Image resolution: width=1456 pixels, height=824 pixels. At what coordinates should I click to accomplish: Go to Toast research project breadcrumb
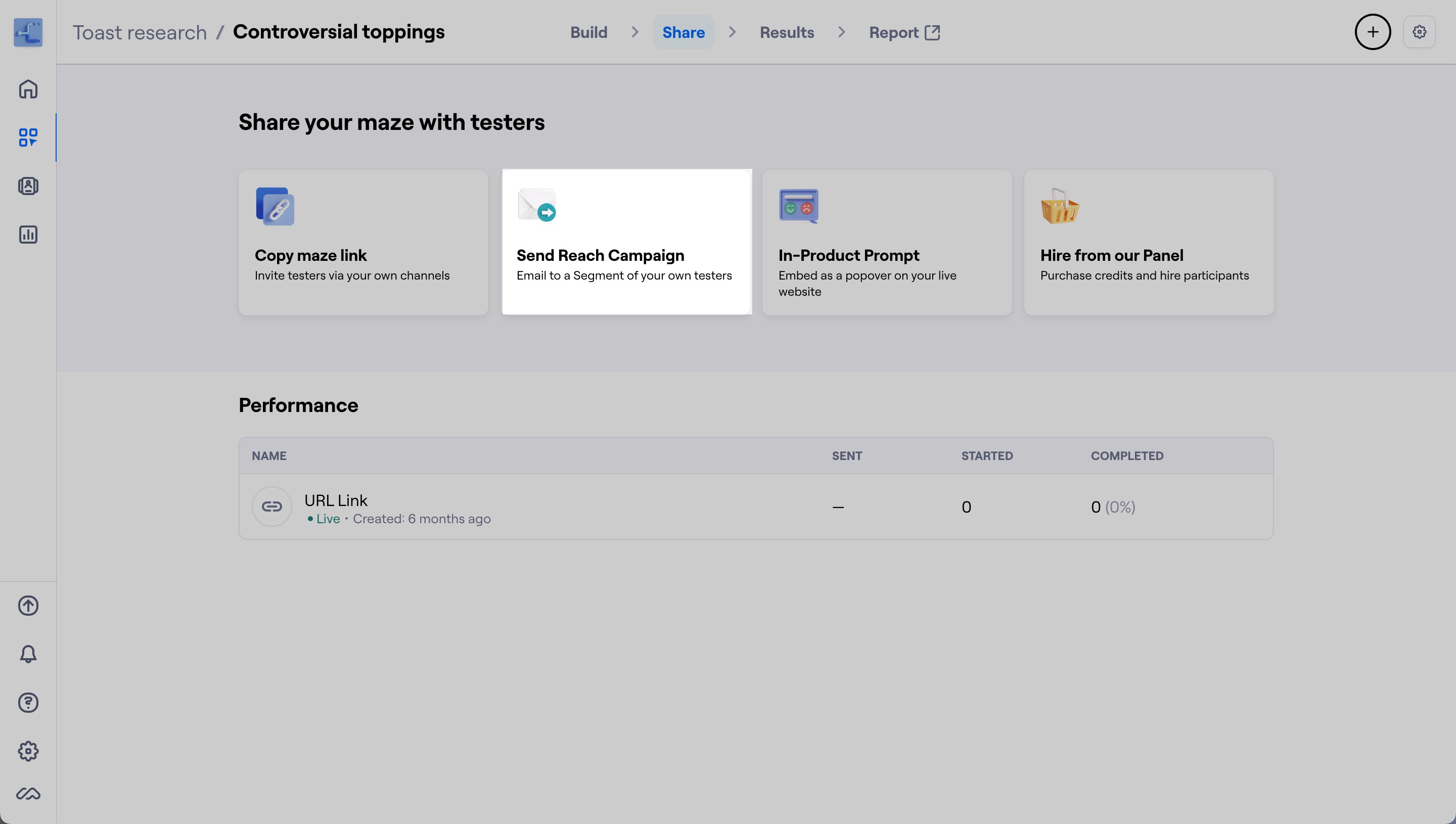[x=140, y=32]
